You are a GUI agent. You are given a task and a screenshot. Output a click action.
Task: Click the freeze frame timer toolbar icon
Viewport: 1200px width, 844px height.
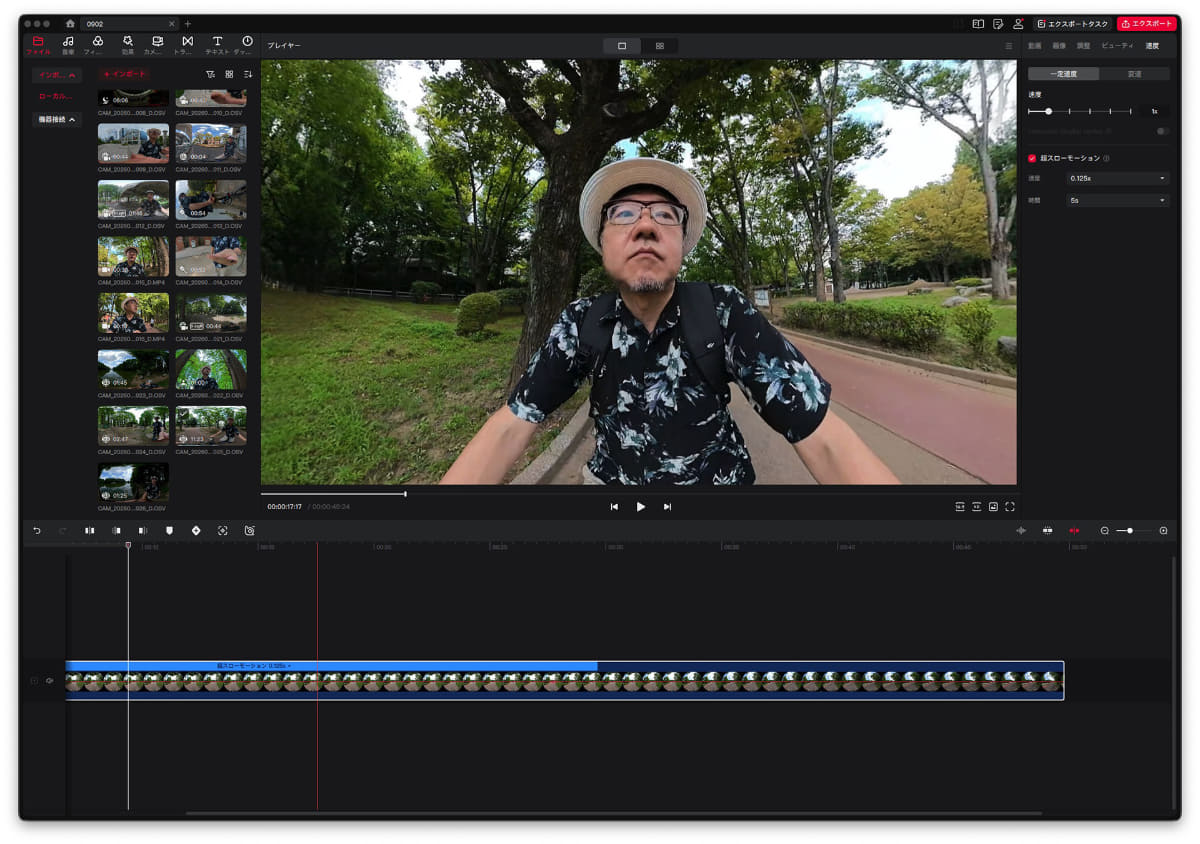(x=249, y=530)
